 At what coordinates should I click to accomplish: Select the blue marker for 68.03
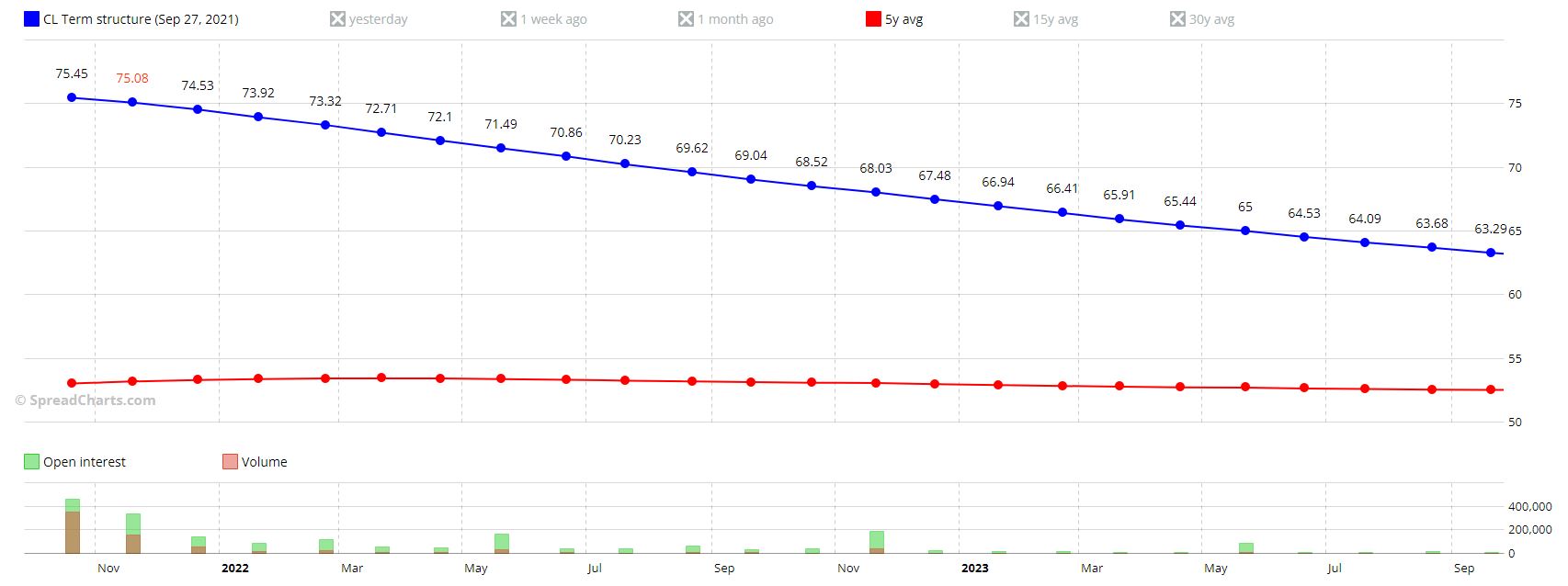(x=876, y=192)
